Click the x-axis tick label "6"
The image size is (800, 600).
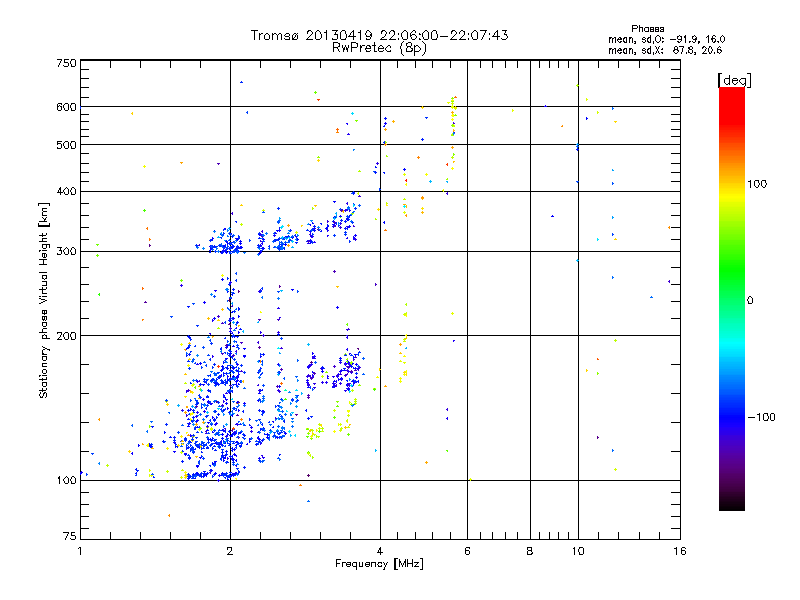467,551
